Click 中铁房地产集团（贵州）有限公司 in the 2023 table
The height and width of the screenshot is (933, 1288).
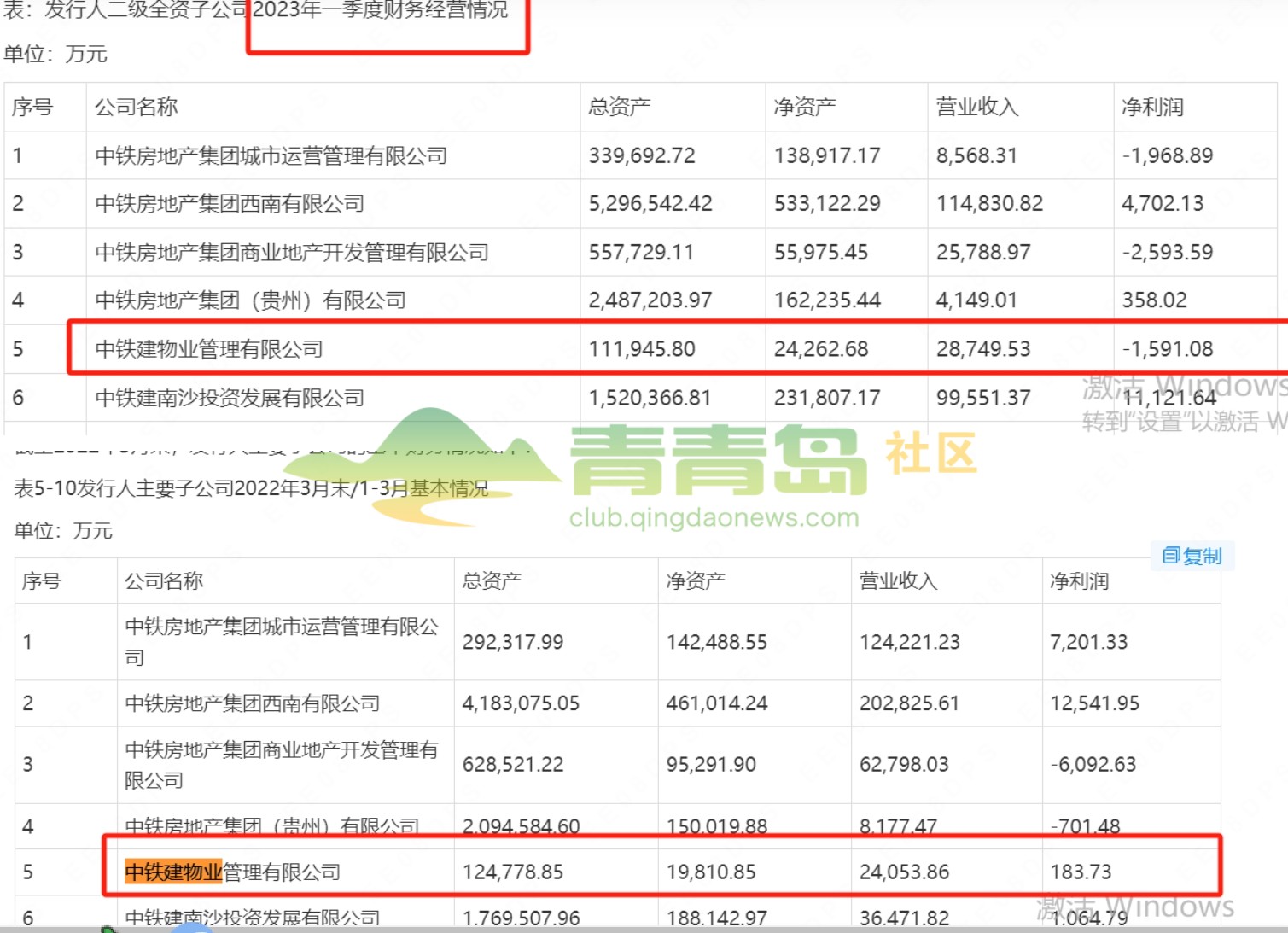(250, 300)
